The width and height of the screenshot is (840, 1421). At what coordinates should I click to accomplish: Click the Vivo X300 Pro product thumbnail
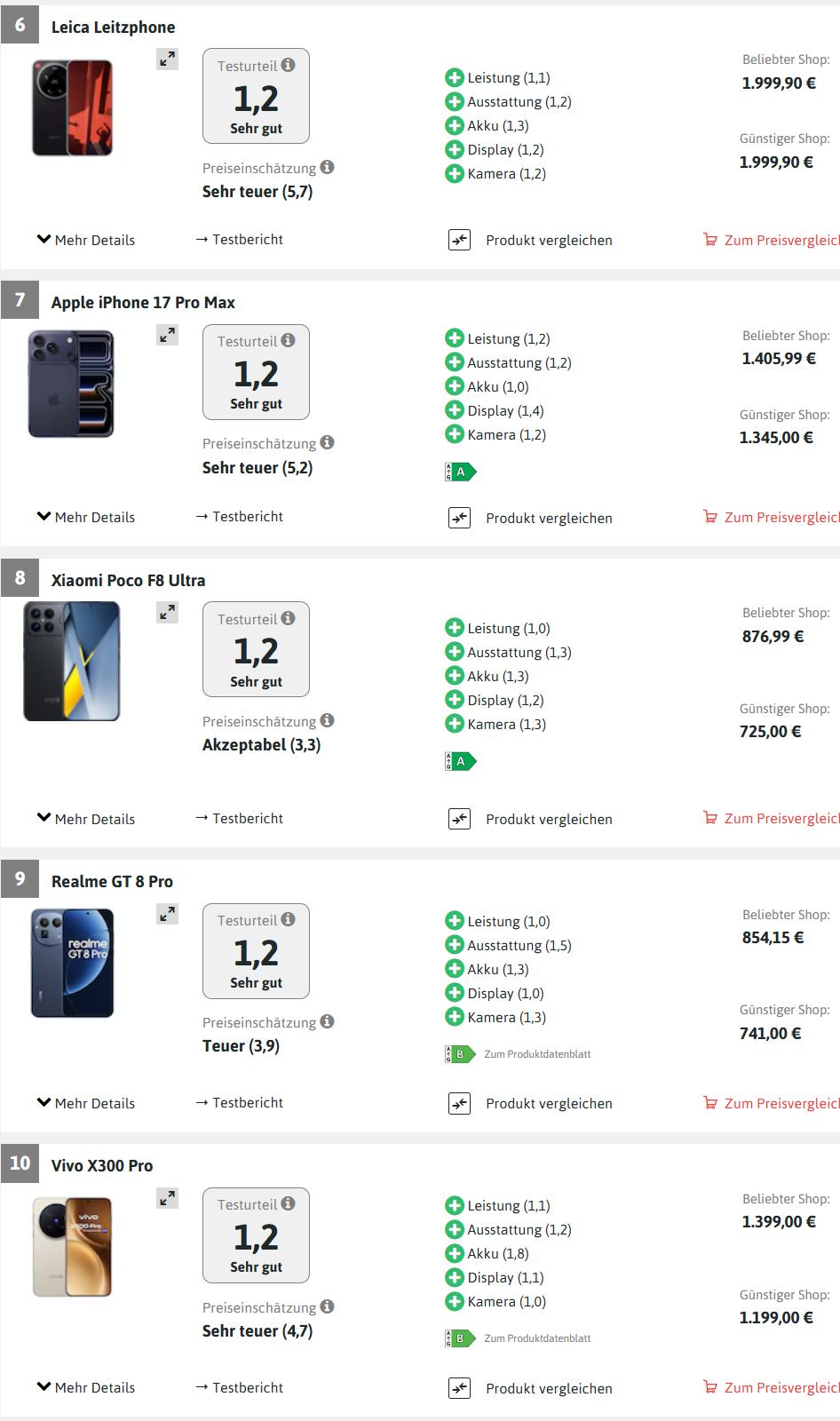click(x=73, y=1246)
